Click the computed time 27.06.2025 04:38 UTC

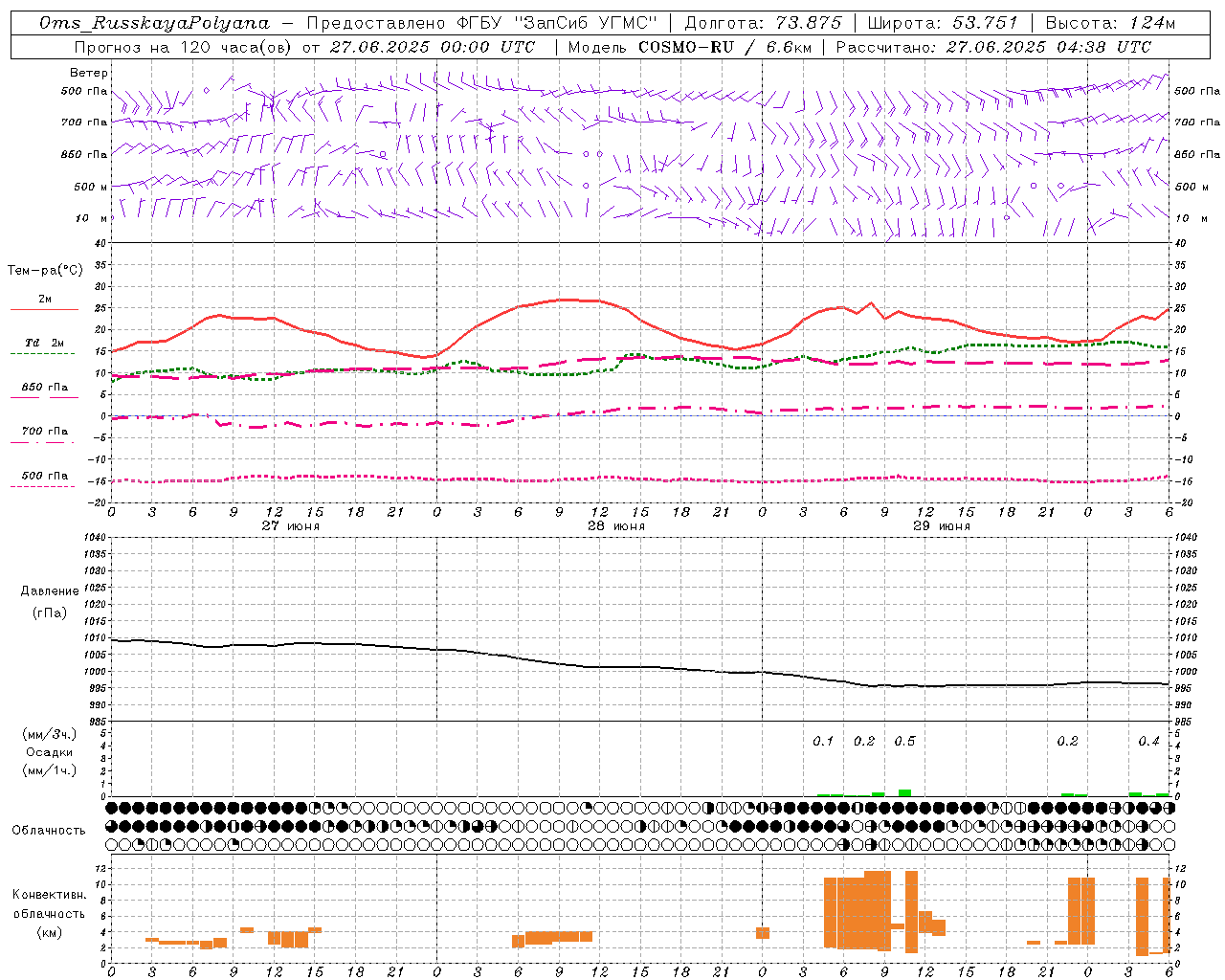click(1049, 47)
